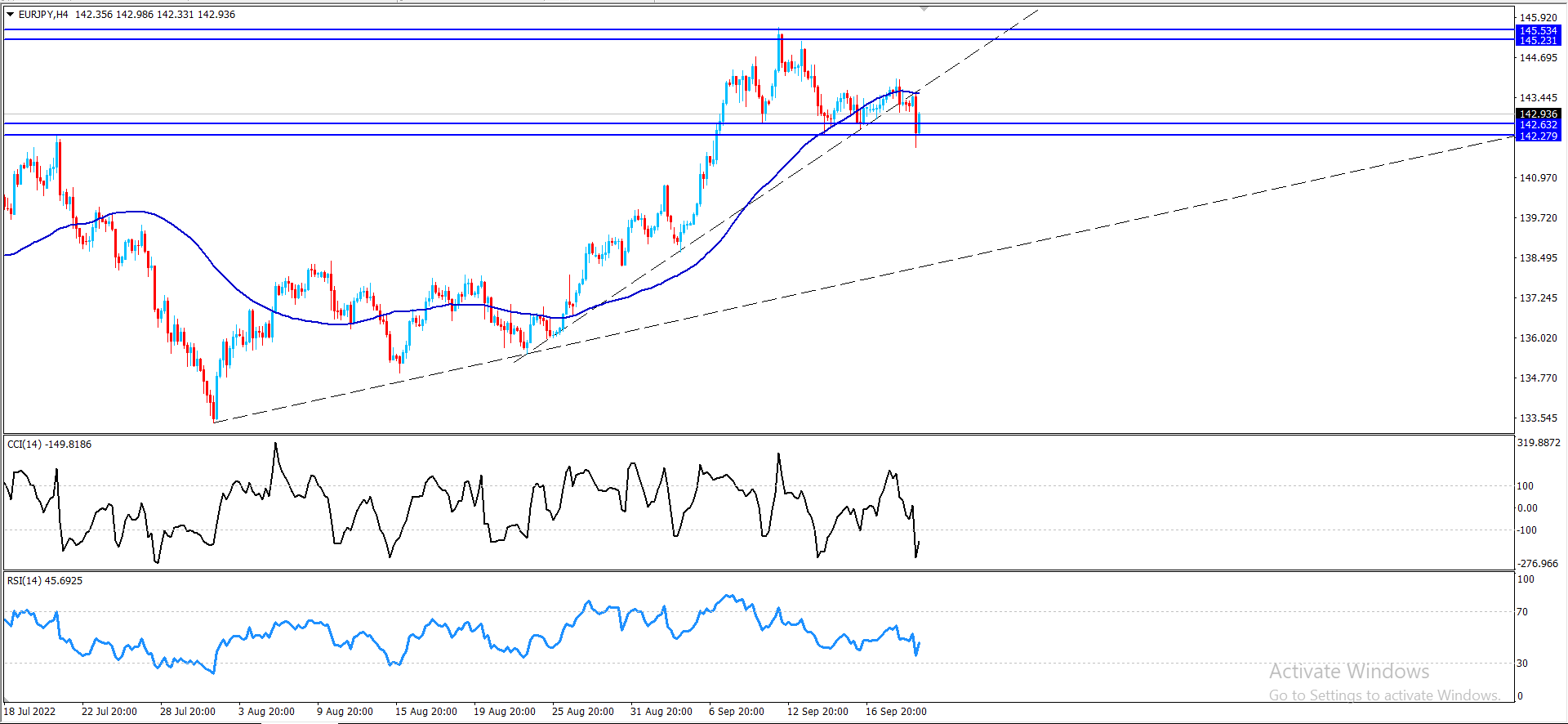The height and width of the screenshot is (724, 1568).
Task: Click the 19 Aug 20:00 date label
Action: coord(505,712)
